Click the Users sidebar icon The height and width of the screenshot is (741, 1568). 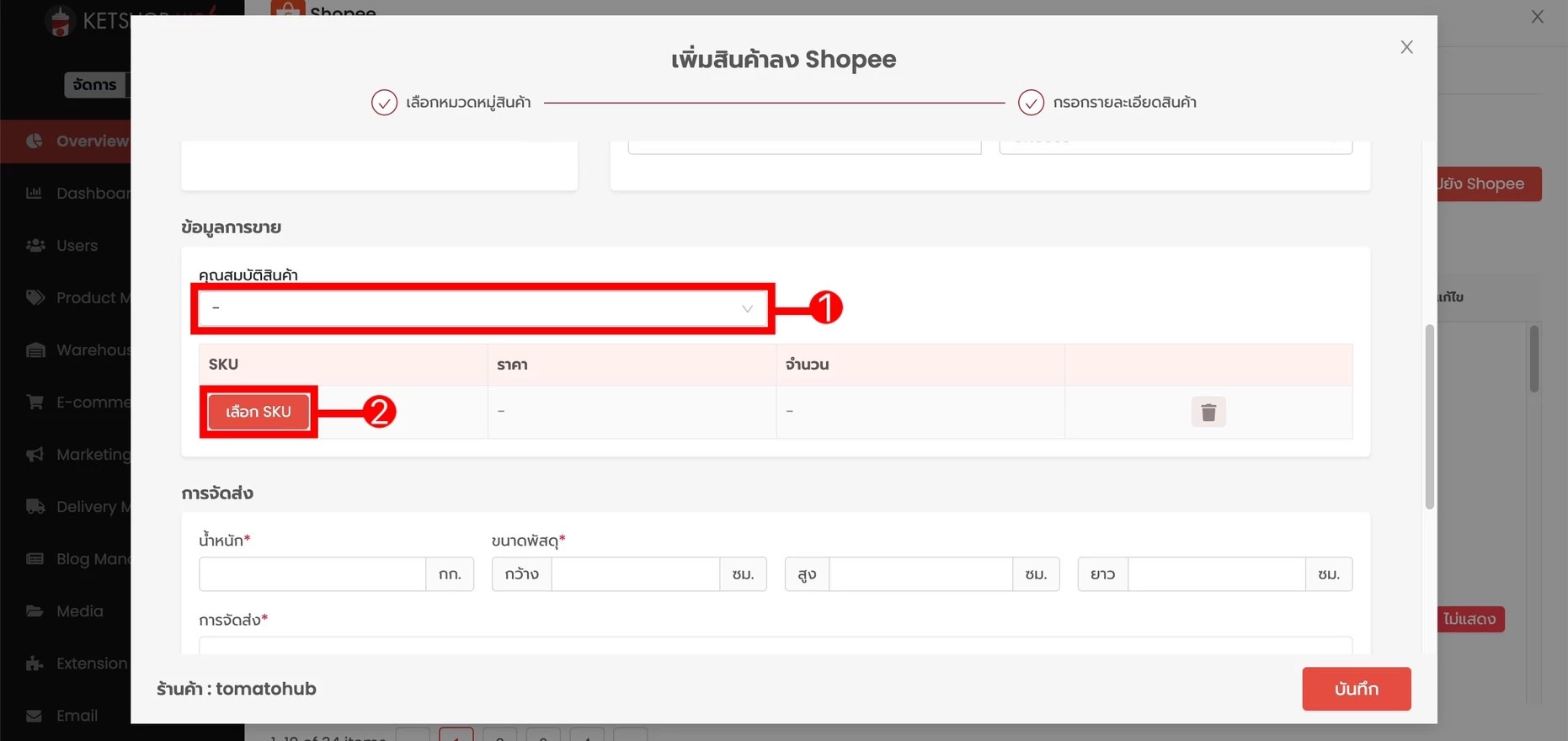(x=35, y=245)
